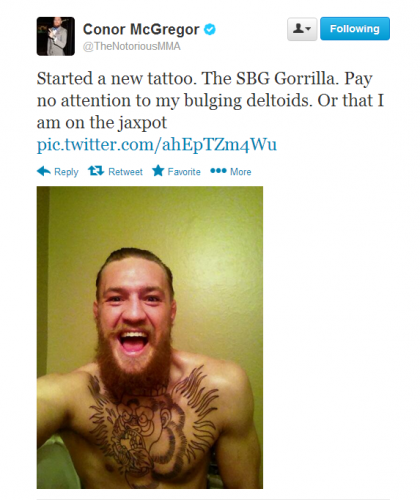Click the three-dots More icon
The image size is (420, 500).
tap(218, 171)
